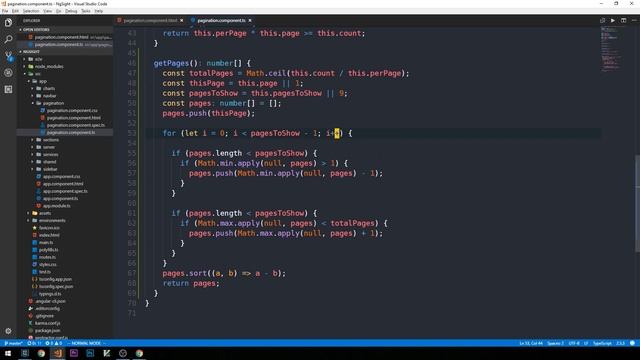The height and width of the screenshot is (360, 640).
Task: Click the split editor icon in the editor title bar
Action: click(623, 20)
